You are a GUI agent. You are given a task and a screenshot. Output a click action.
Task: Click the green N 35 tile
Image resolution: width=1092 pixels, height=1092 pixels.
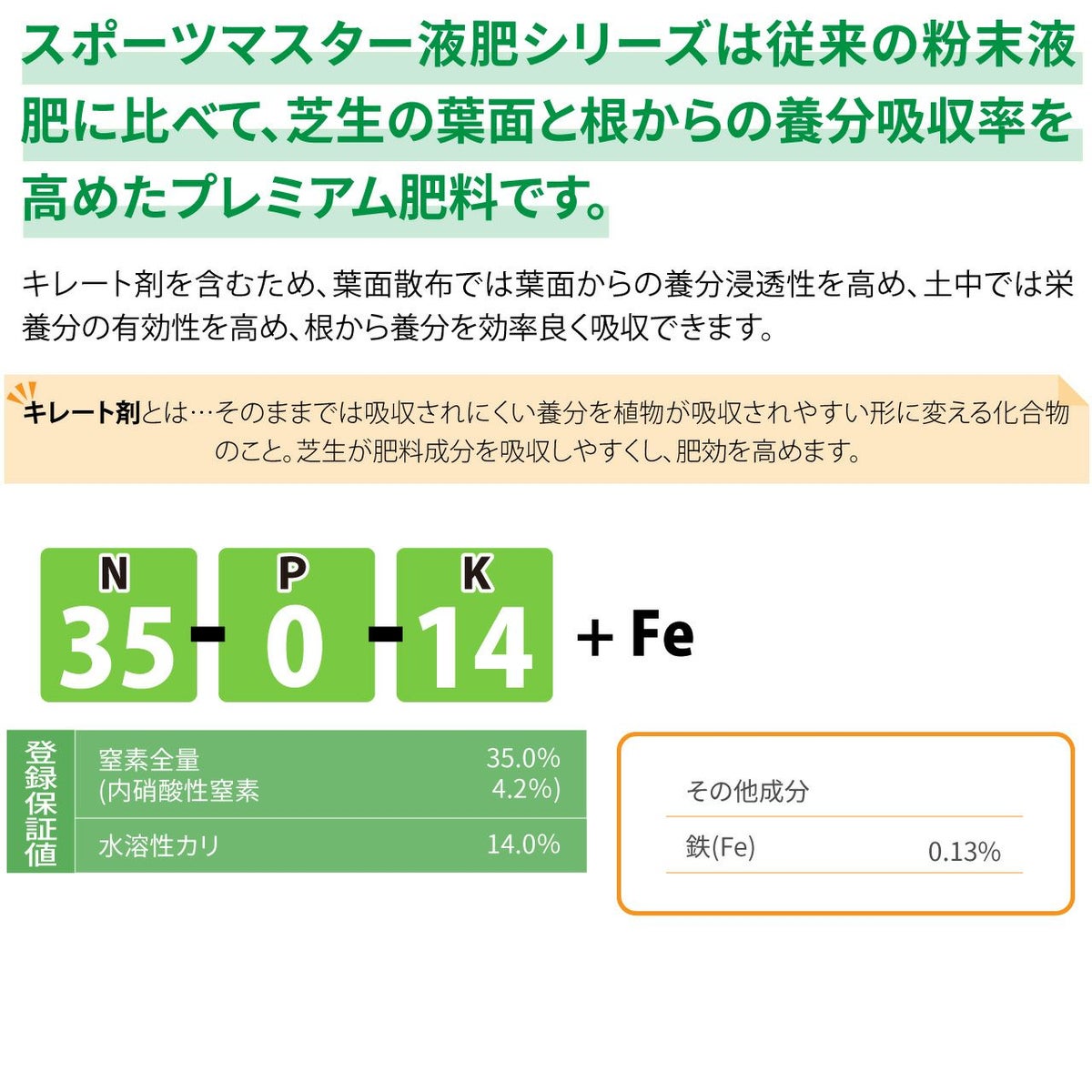tap(118, 625)
